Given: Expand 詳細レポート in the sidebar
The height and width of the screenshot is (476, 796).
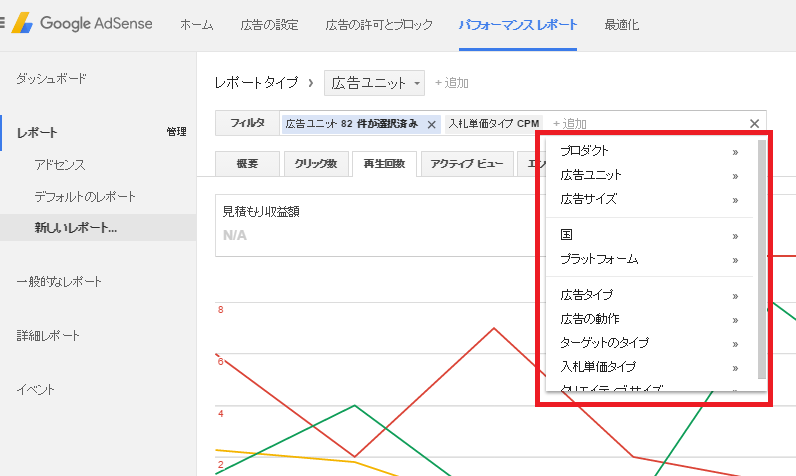Looking at the screenshot, I should pyautogui.click(x=48, y=335).
